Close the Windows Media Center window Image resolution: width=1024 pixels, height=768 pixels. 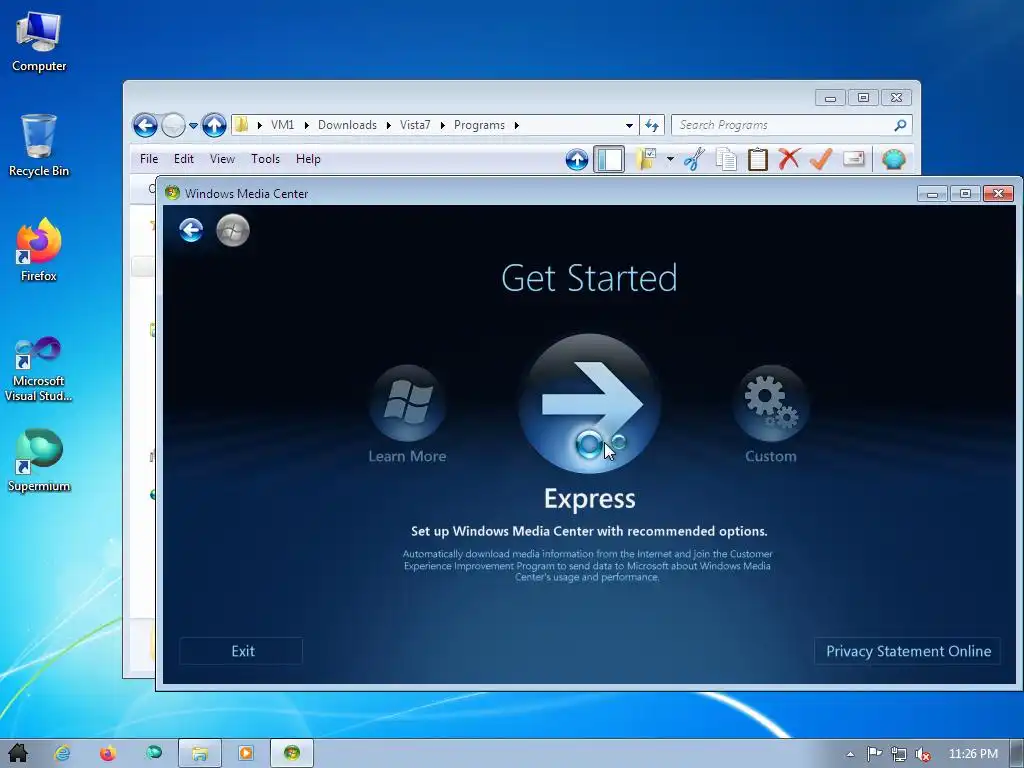[x=999, y=193]
